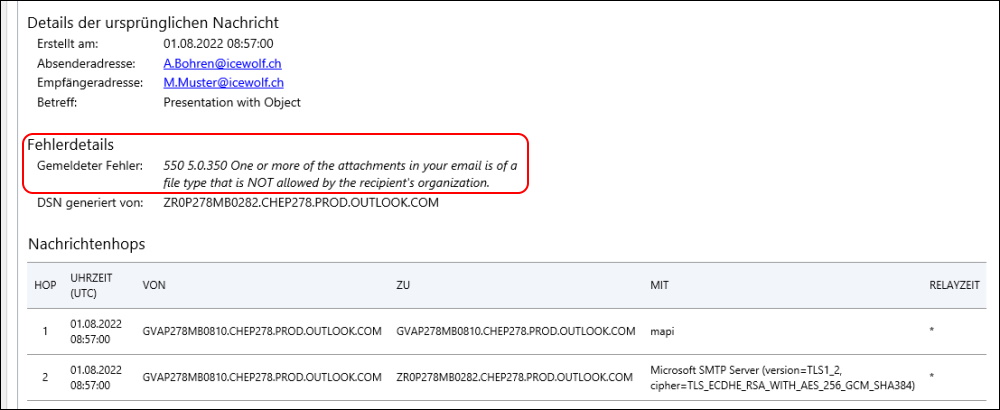Image resolution: width=1000 pixels, height=410 pixels.
Task: Open the A.Bohren@icewolf.ch sender address link
Action: (223, 64)
